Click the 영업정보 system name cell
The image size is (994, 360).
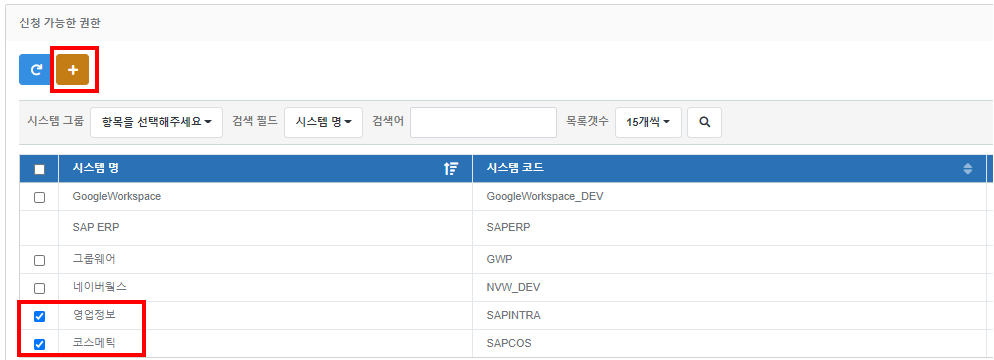[x=265, y=316]
